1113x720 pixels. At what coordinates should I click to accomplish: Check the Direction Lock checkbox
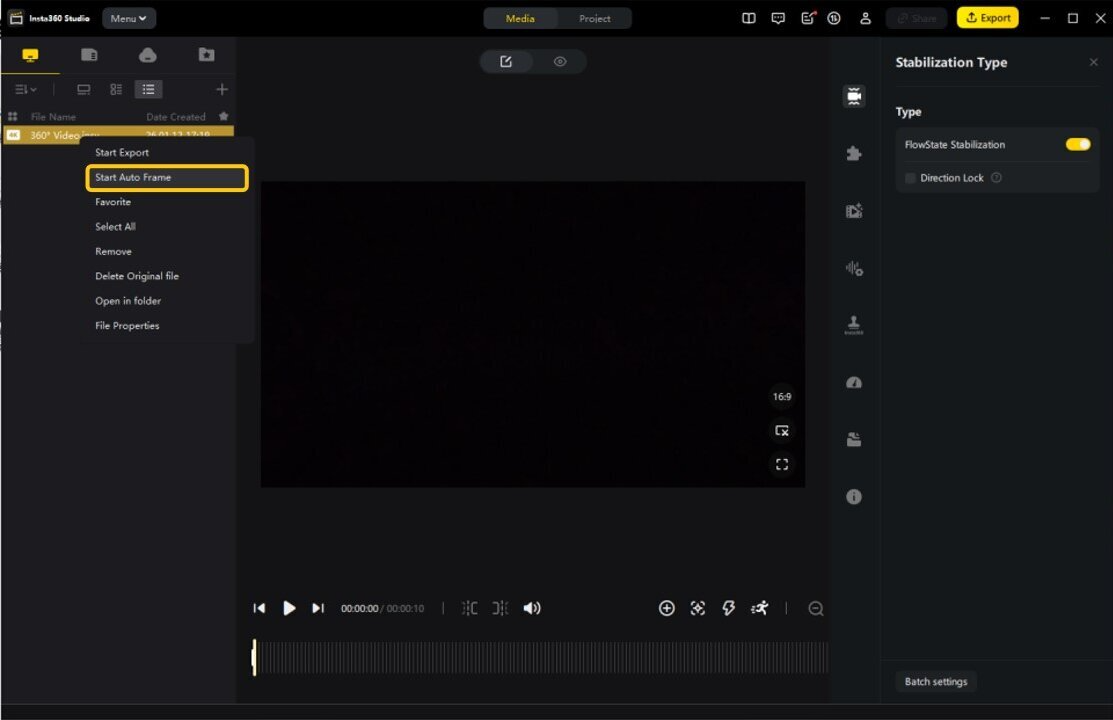[x=910, y=178]
